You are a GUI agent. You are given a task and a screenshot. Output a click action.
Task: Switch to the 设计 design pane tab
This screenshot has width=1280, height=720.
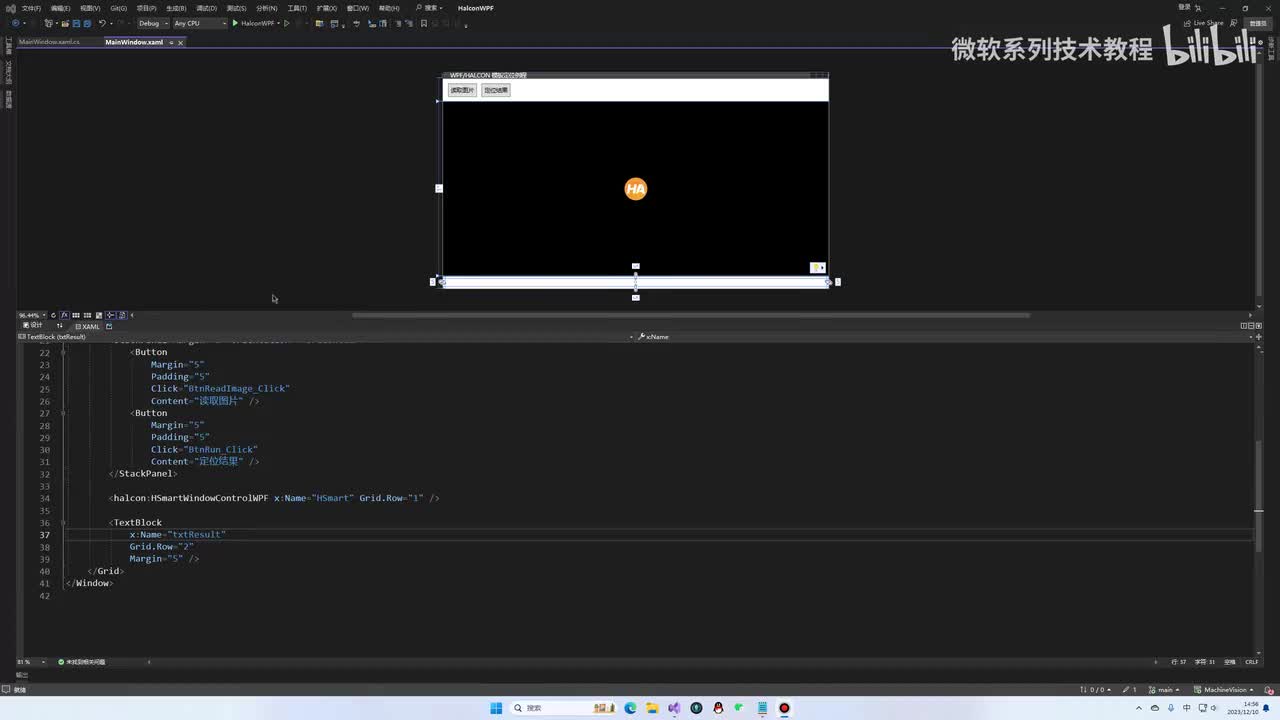click(x=33, y=326)
